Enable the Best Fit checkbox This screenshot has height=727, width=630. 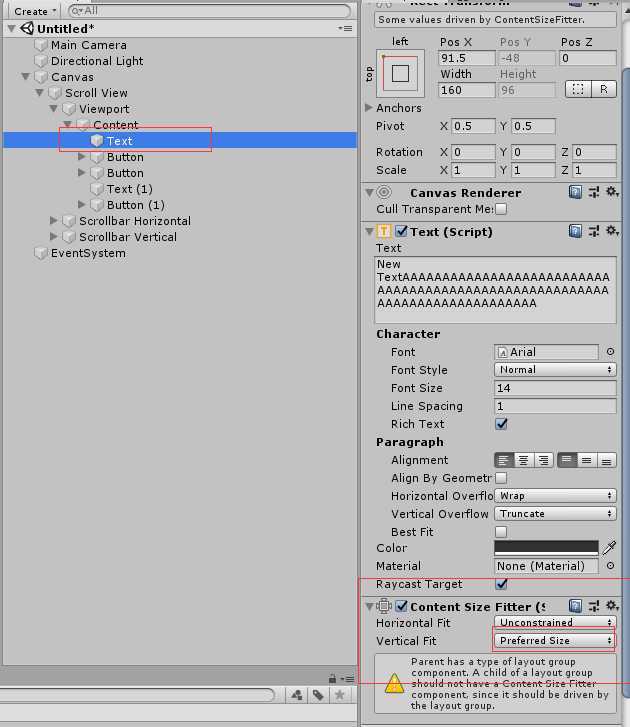[x=501, y=531]
